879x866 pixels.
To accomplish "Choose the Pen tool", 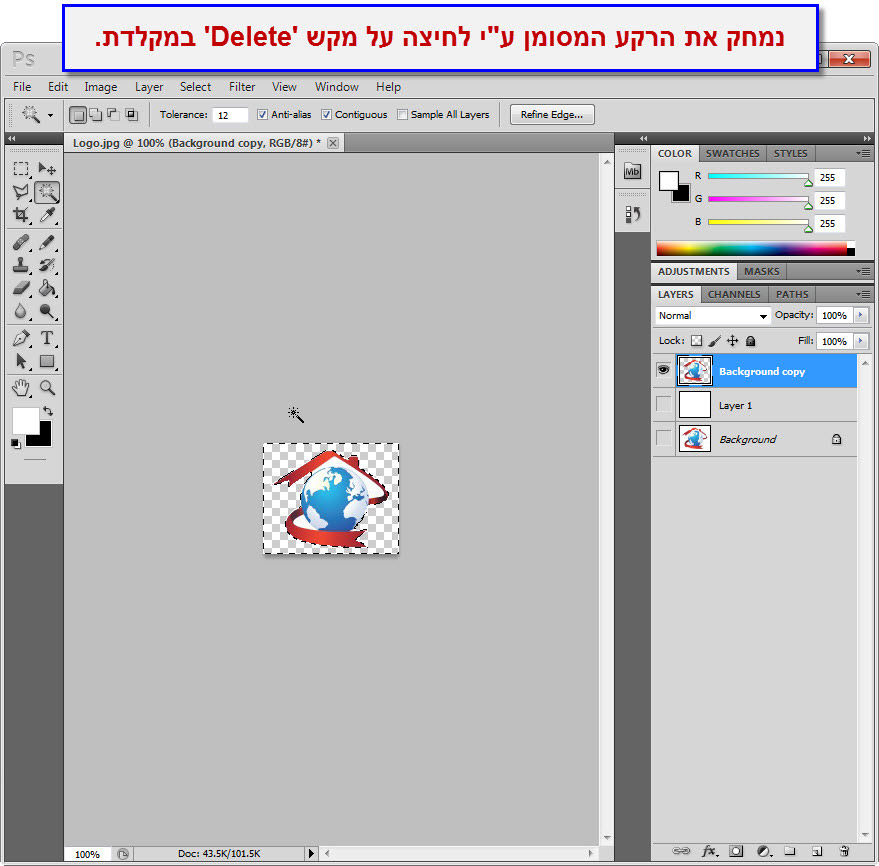I will (21, 338).
